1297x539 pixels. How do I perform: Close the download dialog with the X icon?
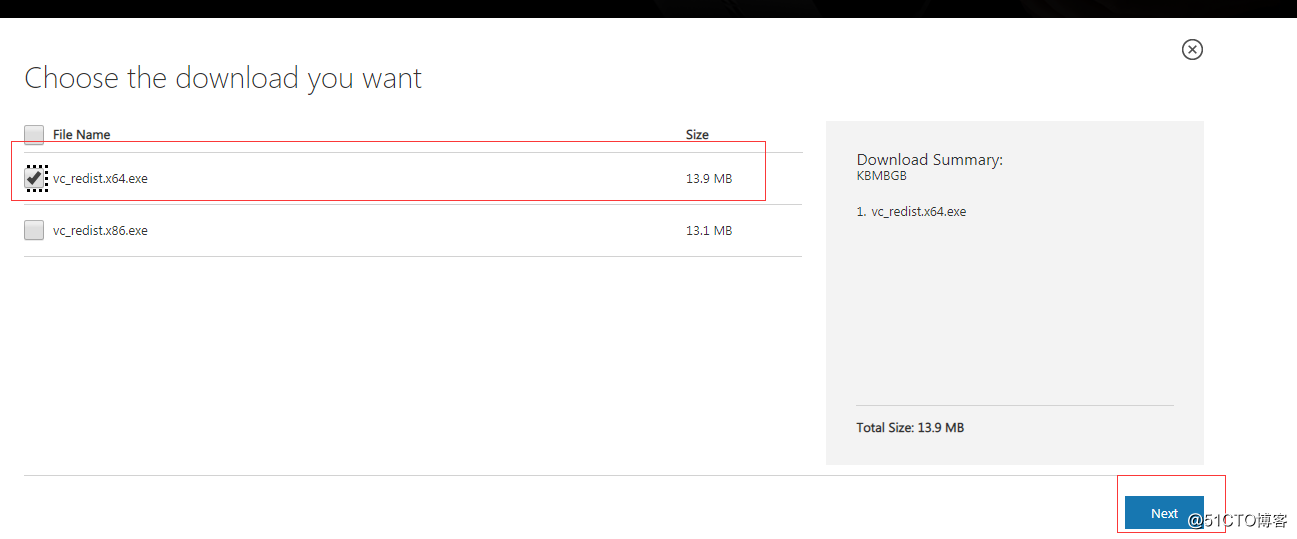1192,49
